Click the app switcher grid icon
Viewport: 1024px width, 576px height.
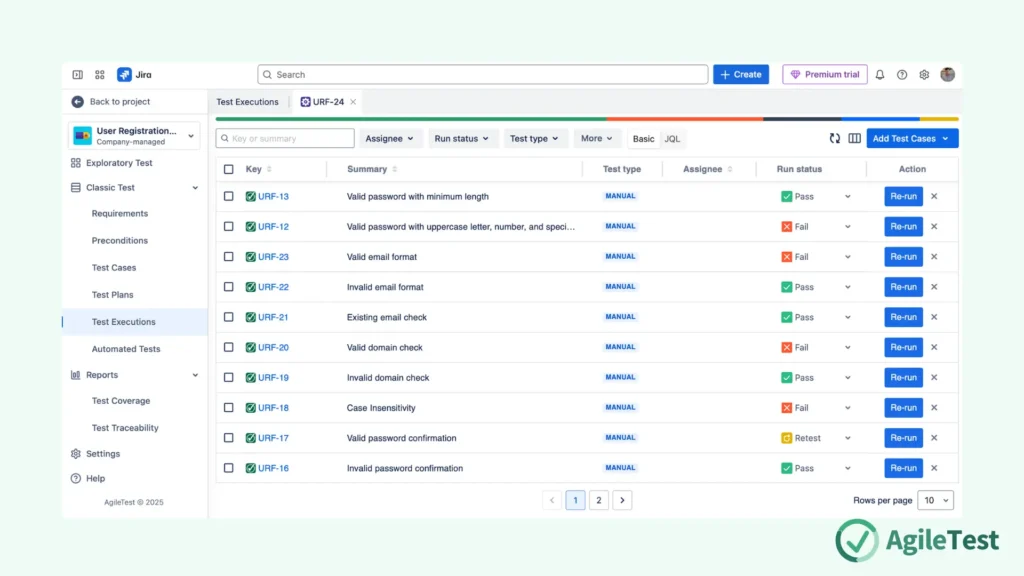[100, 75]
